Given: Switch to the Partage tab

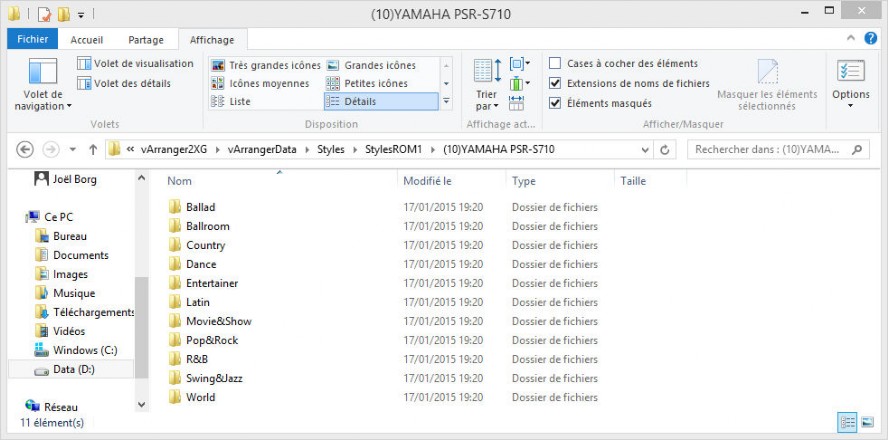Looking at the screenshot, I should [x=146, y=40].
